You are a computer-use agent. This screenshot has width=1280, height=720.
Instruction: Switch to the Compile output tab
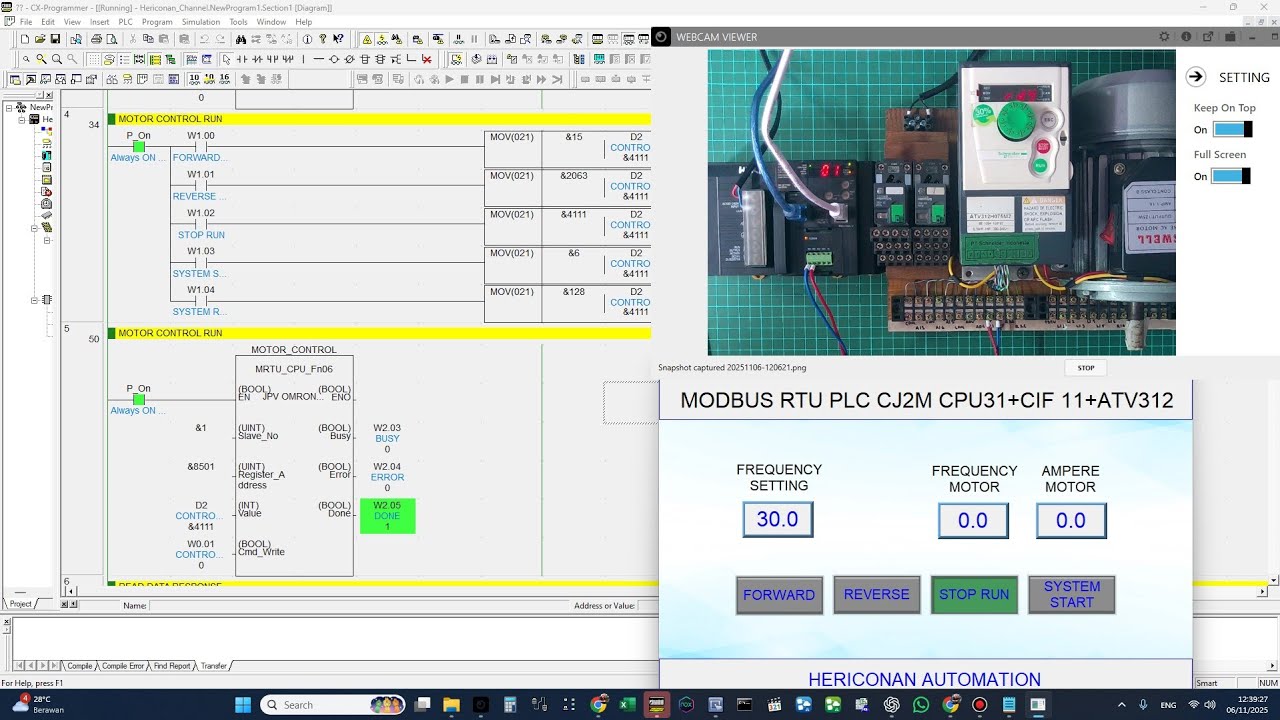(x=80, y=666)
